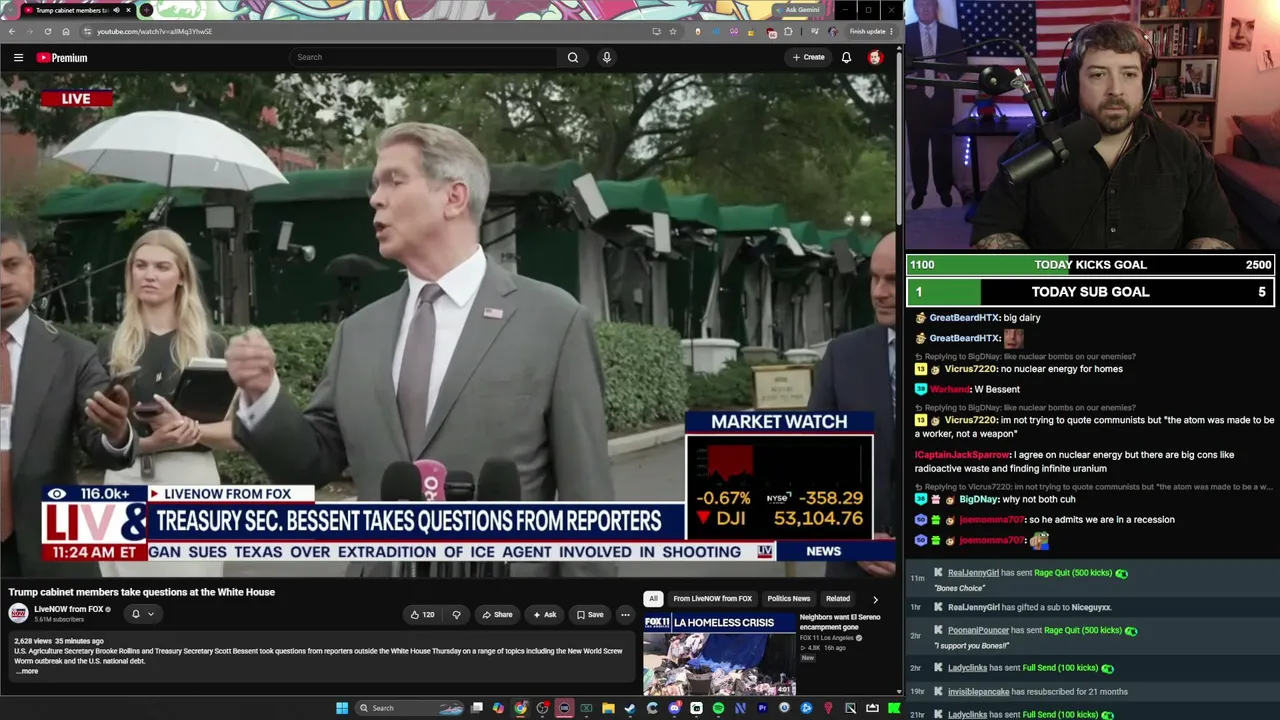Open Spotify from the taskbar
Viewport: 1280px width, 720px height.
(718, 708)
